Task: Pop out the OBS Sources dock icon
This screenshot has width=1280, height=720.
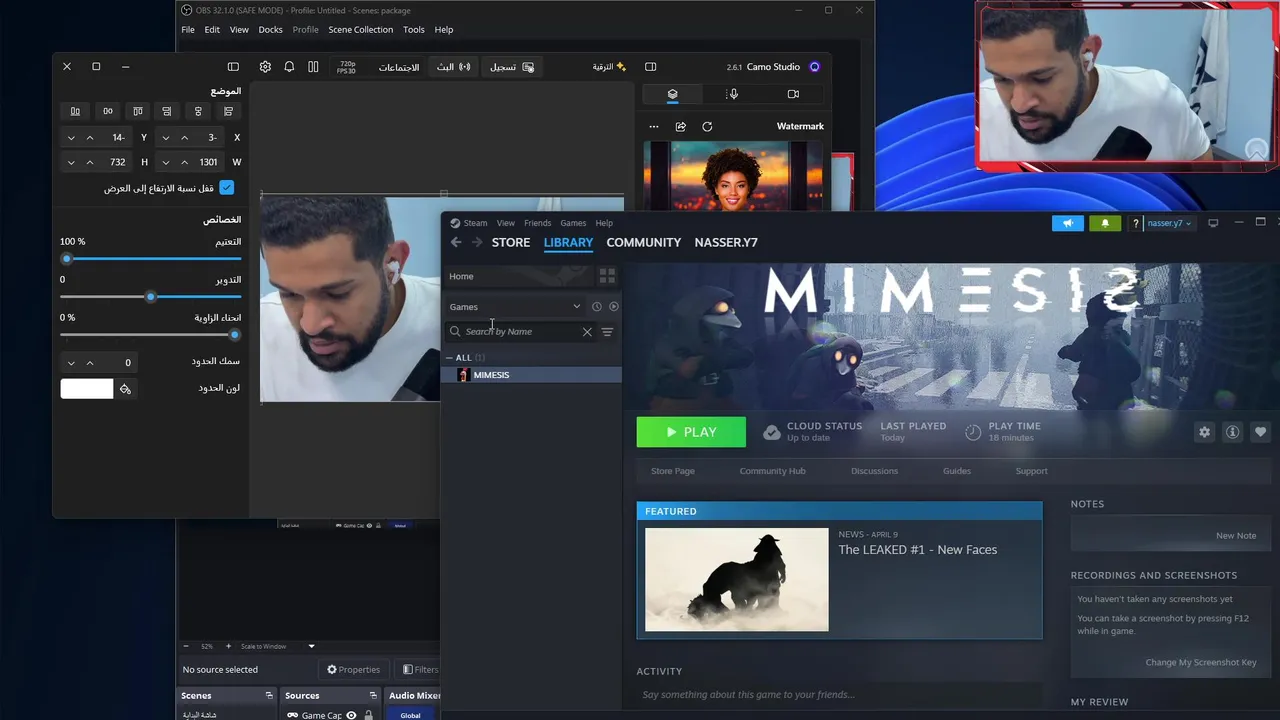Action: 373,695
